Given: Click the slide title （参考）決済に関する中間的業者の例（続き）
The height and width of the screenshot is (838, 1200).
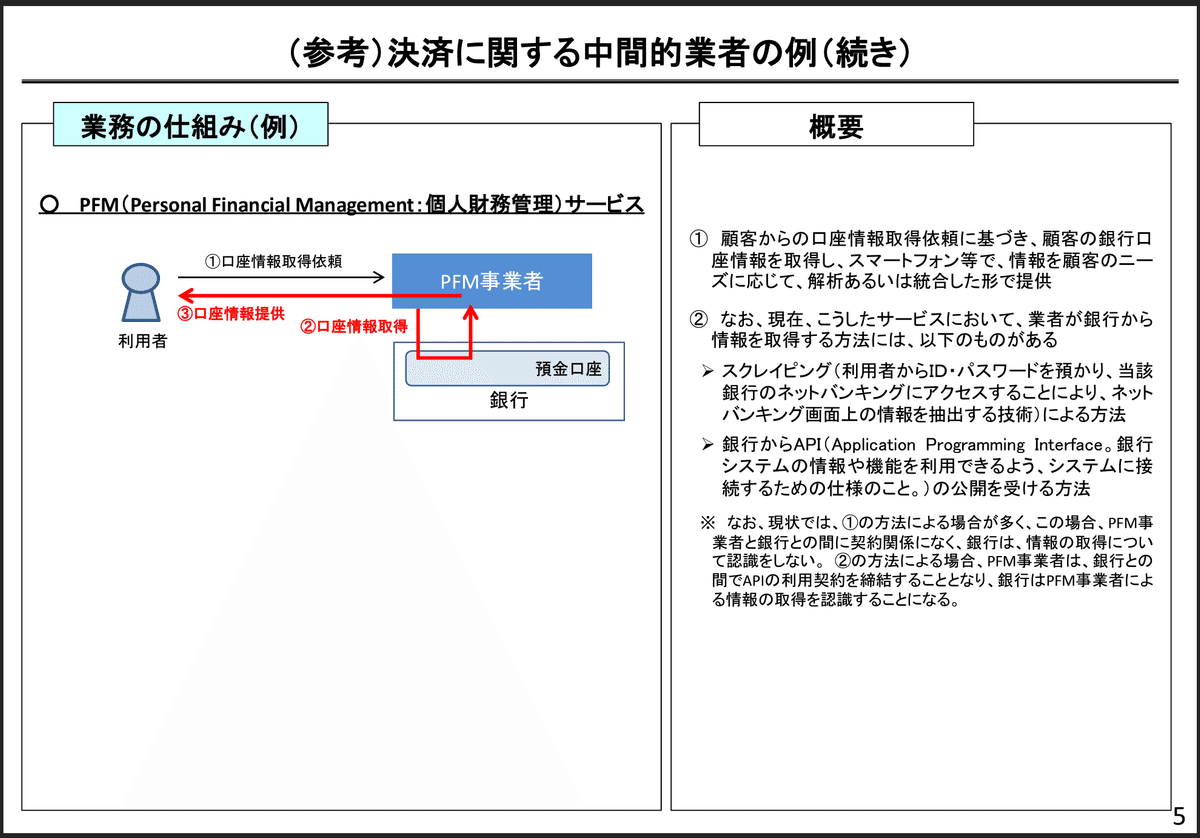Looking at the screenshot, I should [600, 52].
